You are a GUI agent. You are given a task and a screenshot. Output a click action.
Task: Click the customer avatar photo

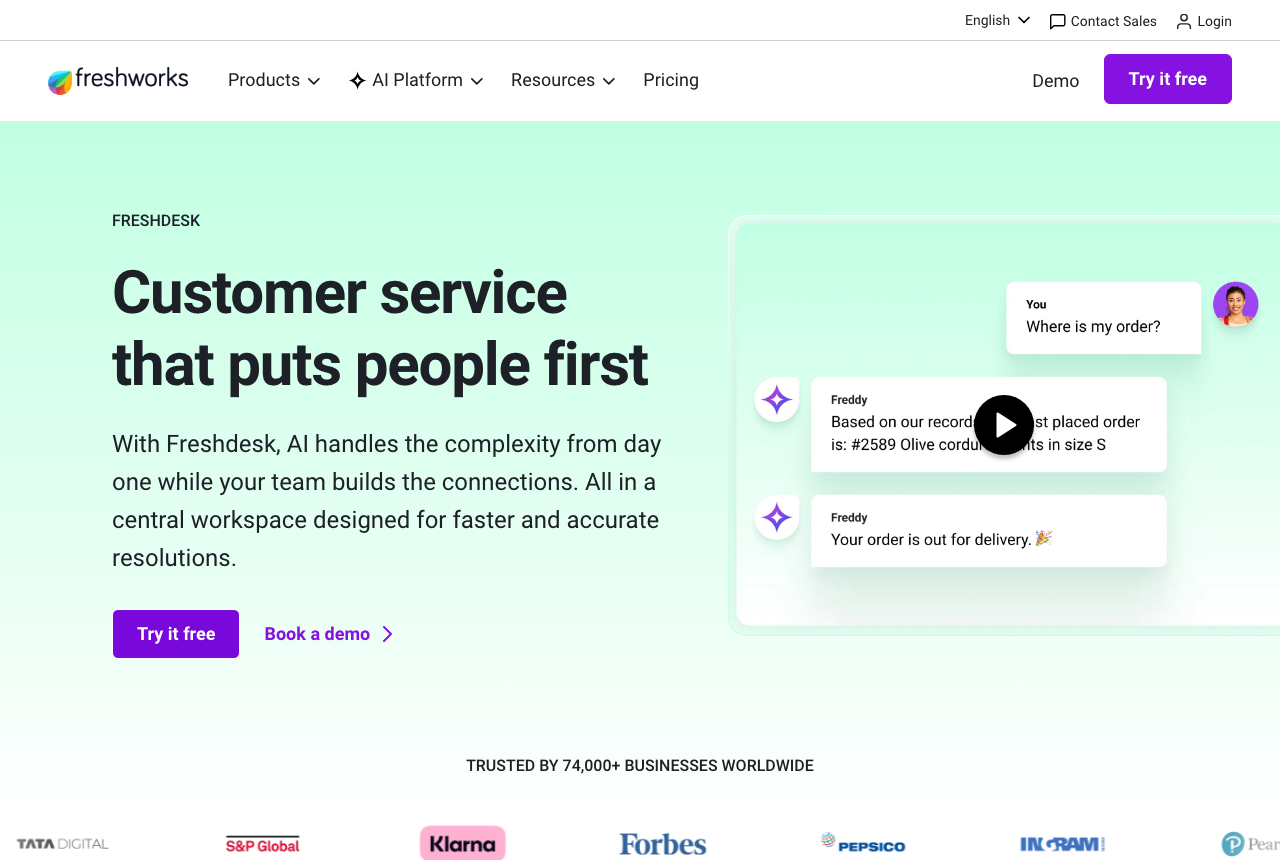[1236, 304]
